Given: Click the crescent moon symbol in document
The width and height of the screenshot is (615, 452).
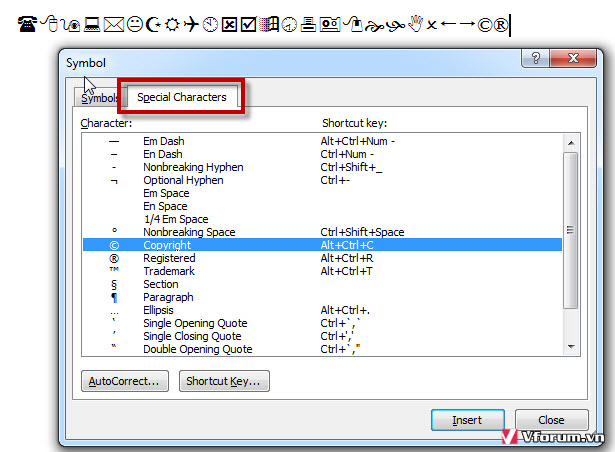Looking at the screenshot, I should [153, 24].
